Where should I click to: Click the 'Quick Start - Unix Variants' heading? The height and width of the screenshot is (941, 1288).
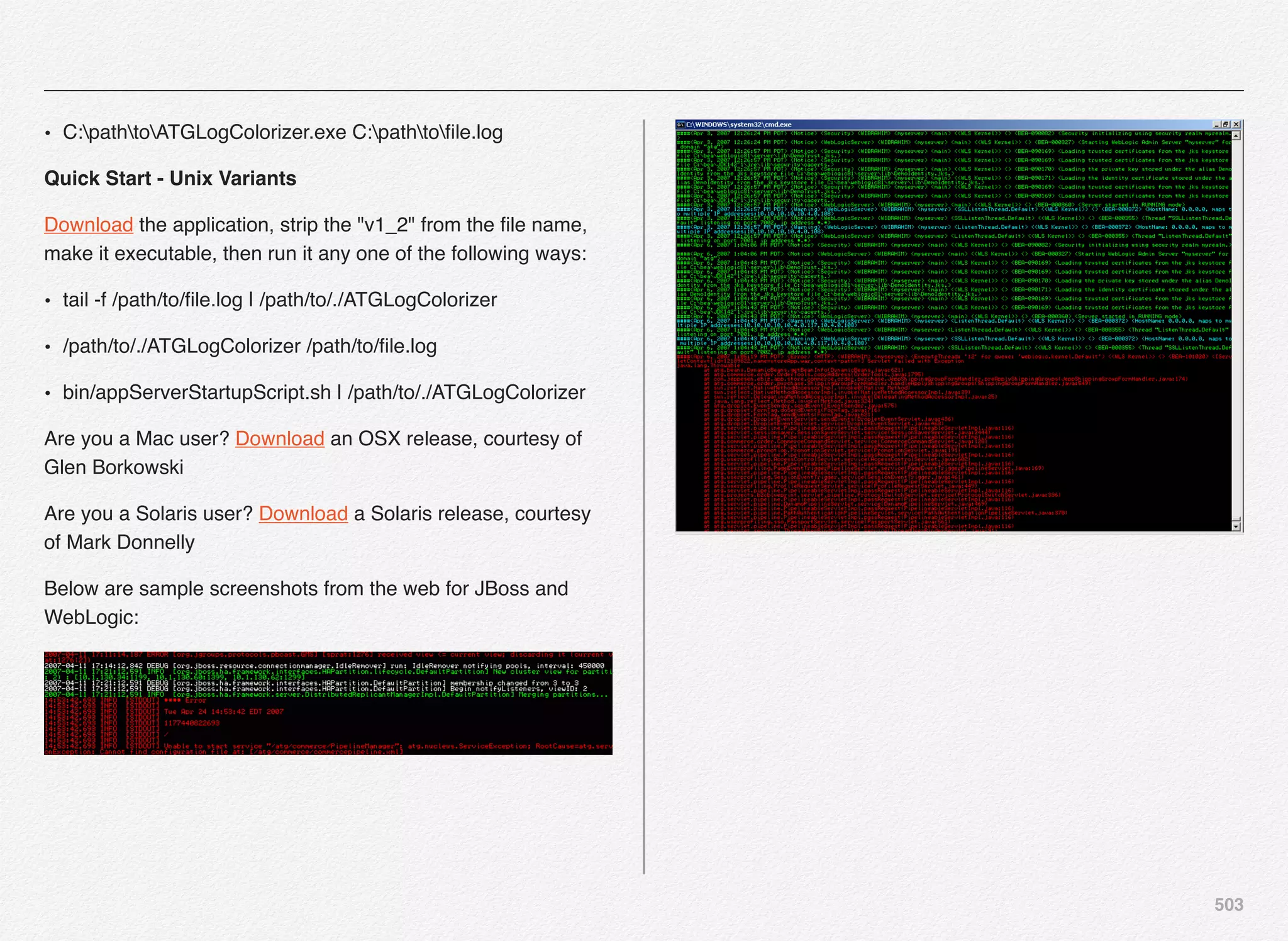click(170, 179)
